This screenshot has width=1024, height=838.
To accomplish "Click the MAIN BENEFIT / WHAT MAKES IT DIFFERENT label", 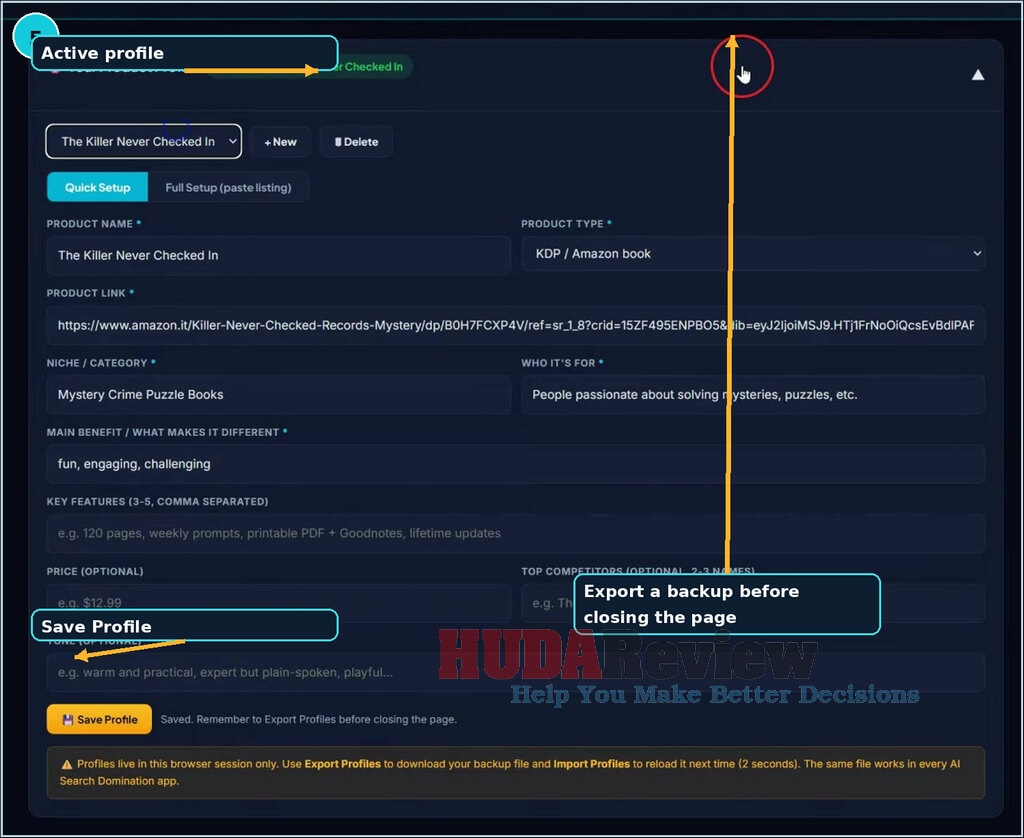I will tap(163, 432).
